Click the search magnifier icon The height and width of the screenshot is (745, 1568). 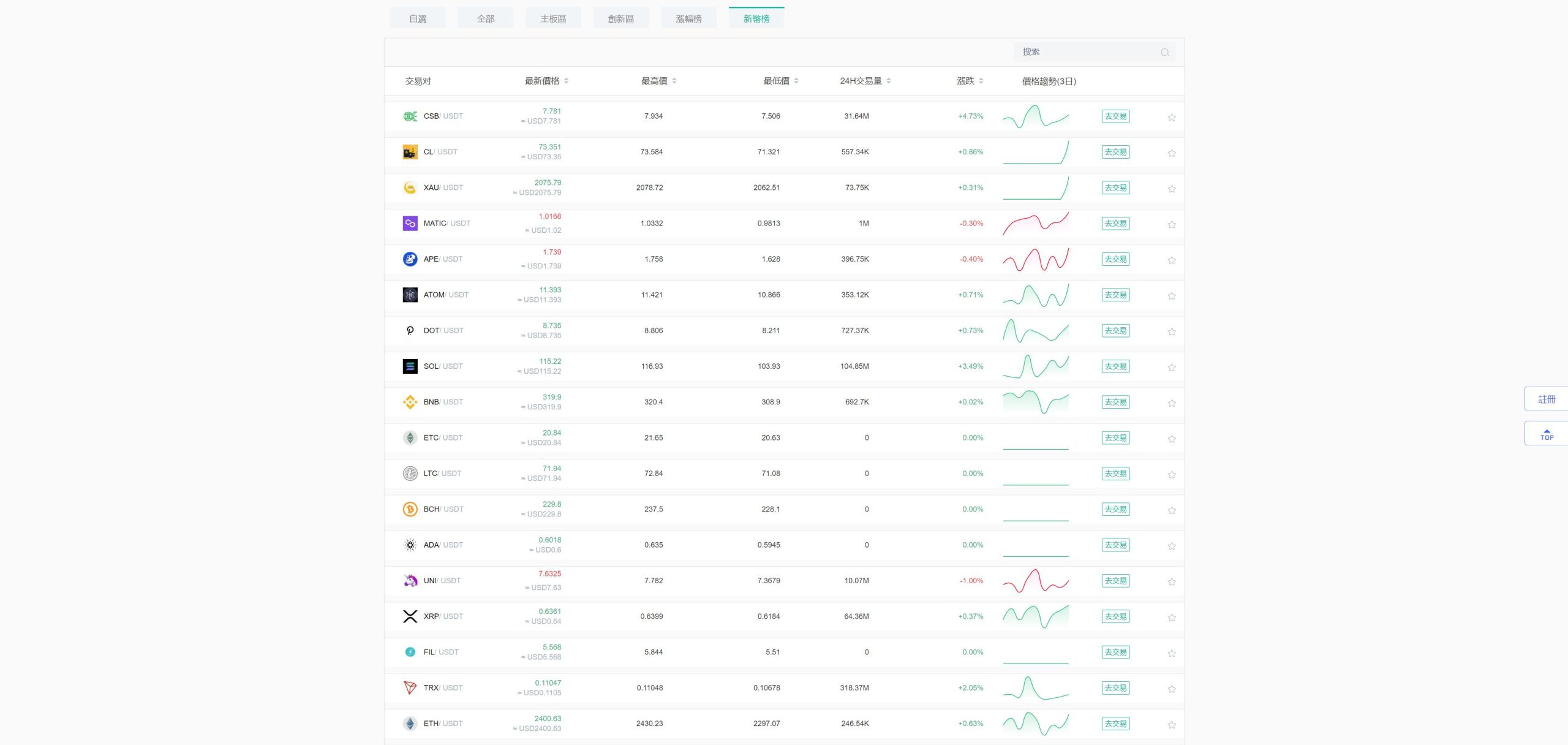1164,53
